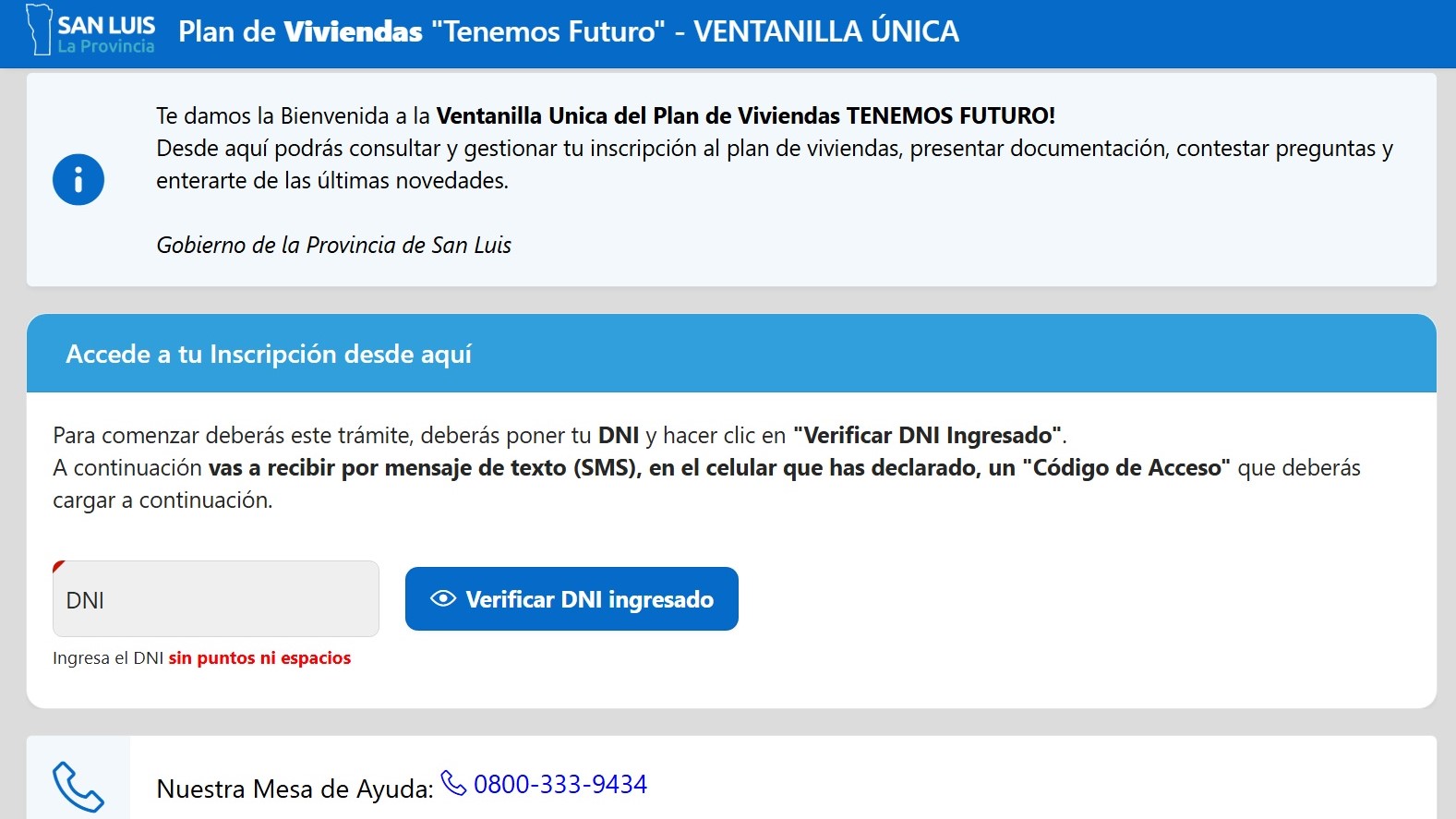Click the "Gobierno de la Provincia de San Luis" signature
This screenshot has width=1456, height=819.
(x=333, y=245)
